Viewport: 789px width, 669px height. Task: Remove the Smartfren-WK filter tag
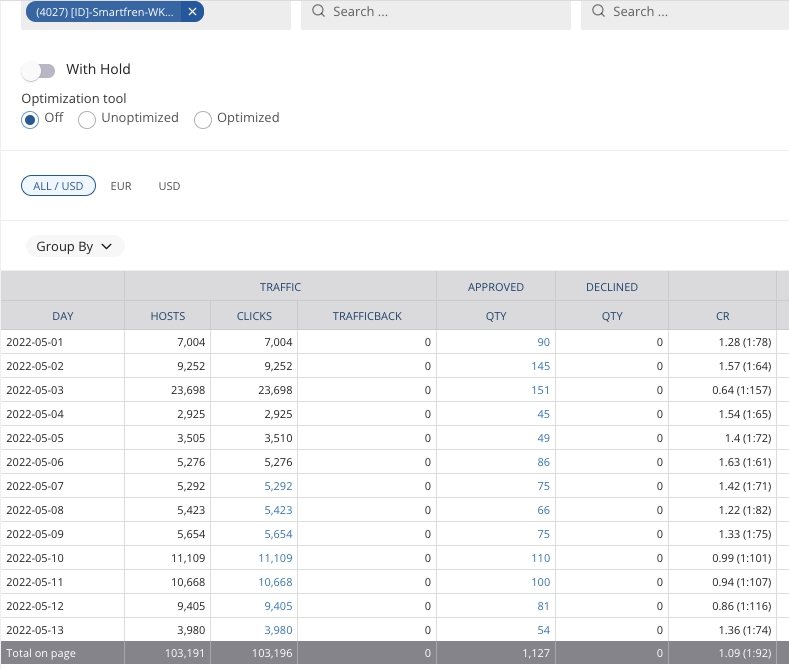tap(193, 12)
